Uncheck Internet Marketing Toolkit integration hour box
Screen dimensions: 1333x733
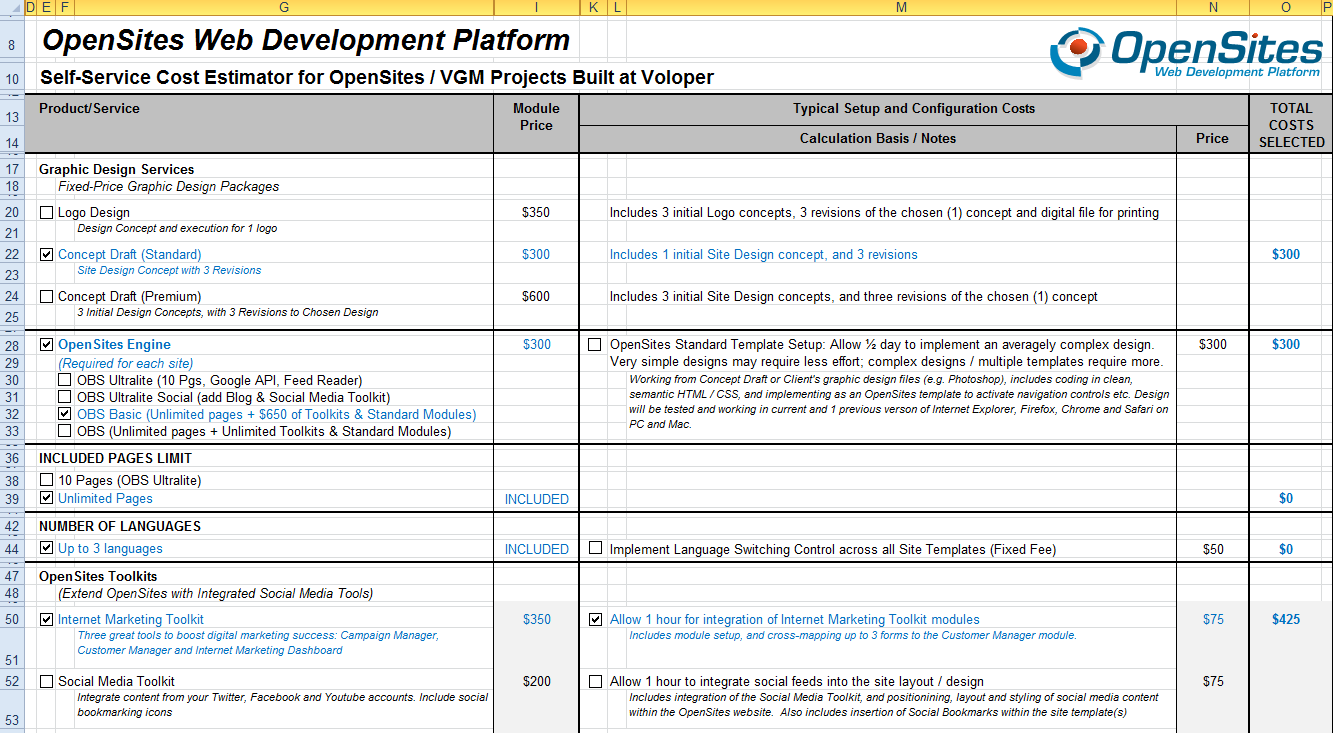tap(595, 620)
